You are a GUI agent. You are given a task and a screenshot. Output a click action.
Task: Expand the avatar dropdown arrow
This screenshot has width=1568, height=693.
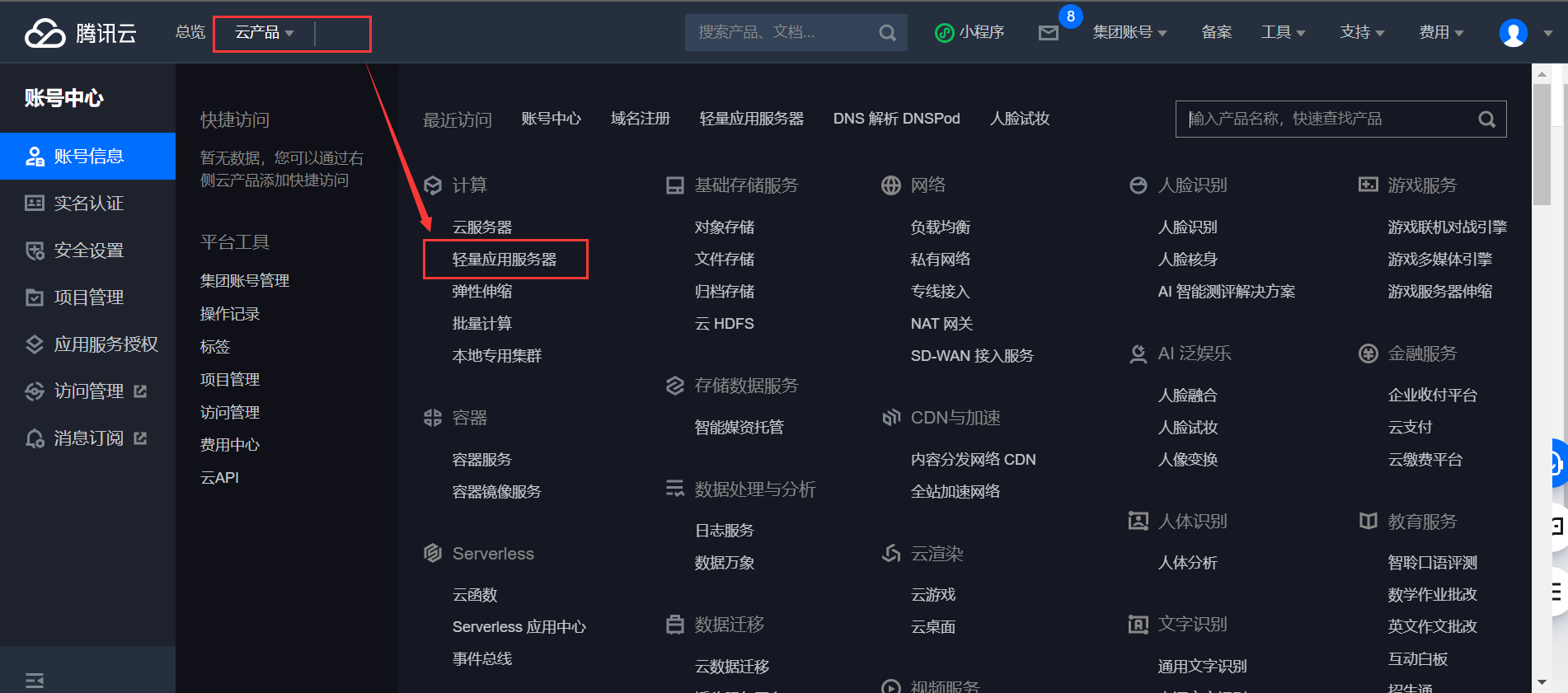[x=1547, y=34]
